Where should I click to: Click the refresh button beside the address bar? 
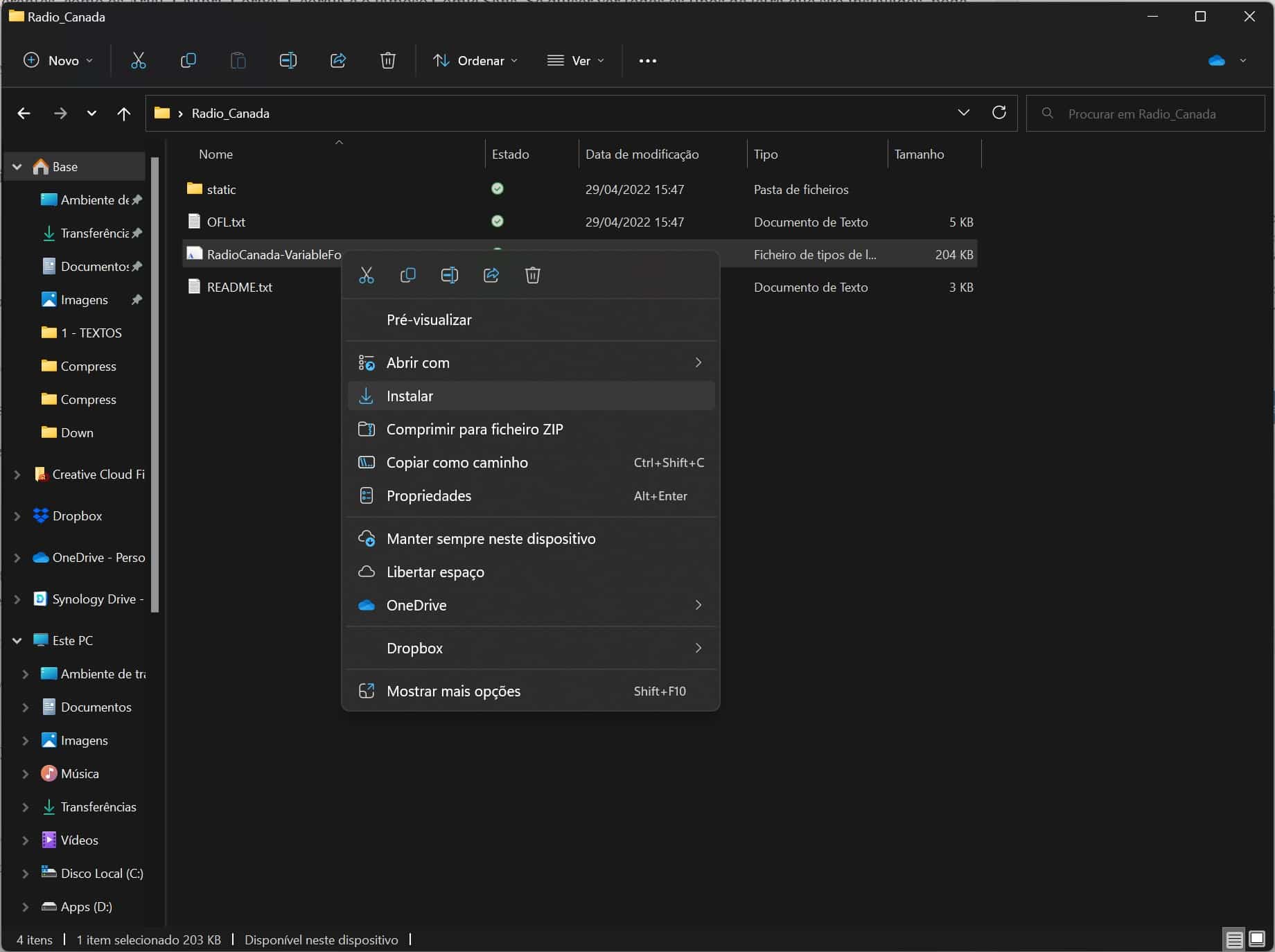point(999,113)
